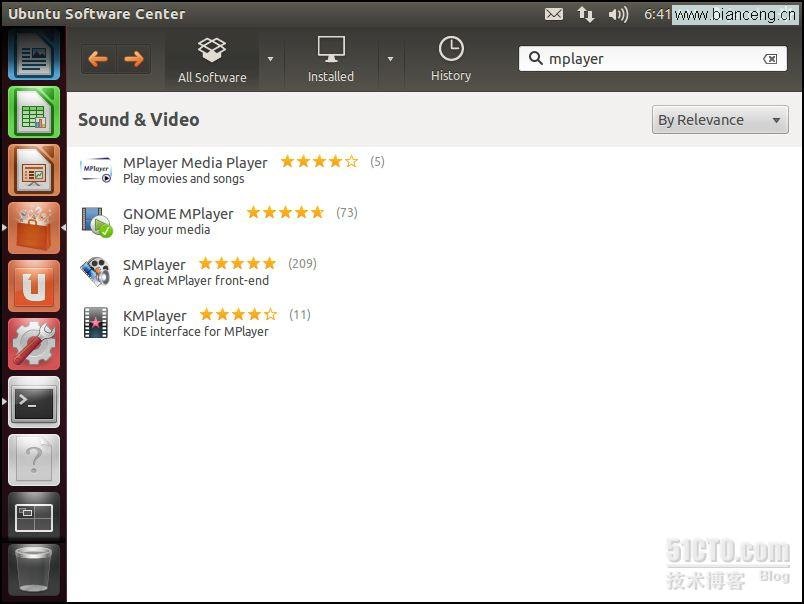This screenshot has height=604, width=804.
Task: Go back with the left arrow
Action: point(98,59)
